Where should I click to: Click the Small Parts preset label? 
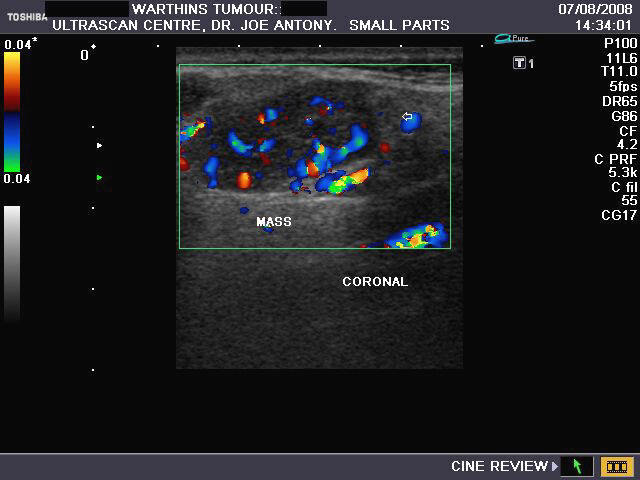[x=399, y=25]
